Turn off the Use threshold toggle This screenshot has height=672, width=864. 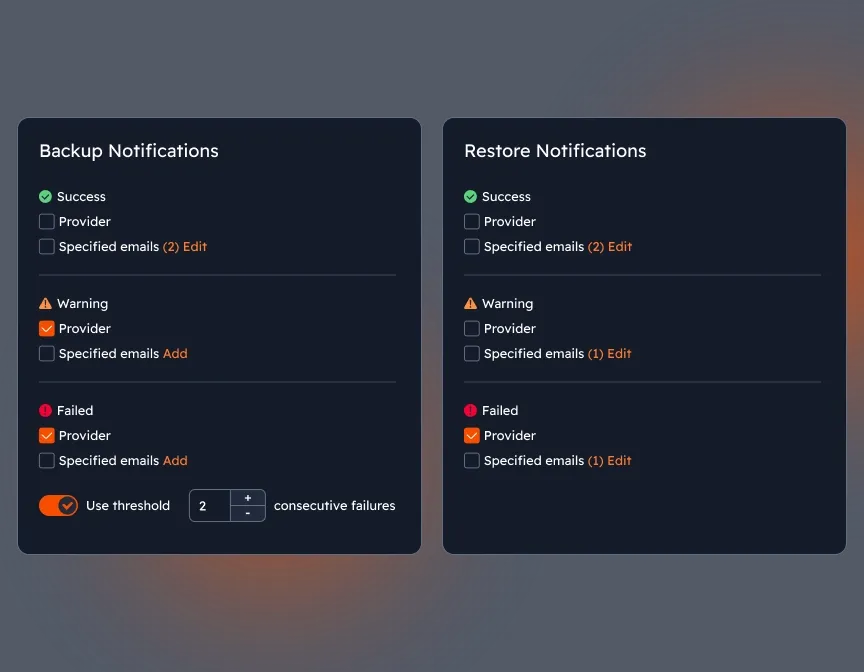pyautogui.click(x=58, y=505)
